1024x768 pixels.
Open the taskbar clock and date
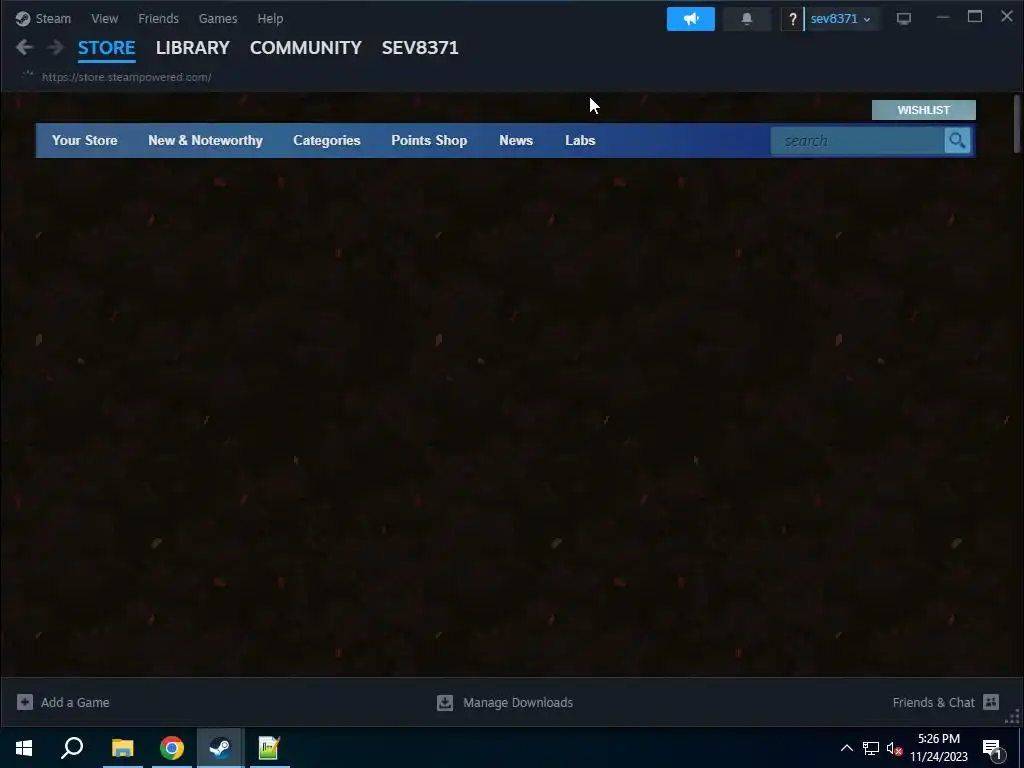[938, 748]
